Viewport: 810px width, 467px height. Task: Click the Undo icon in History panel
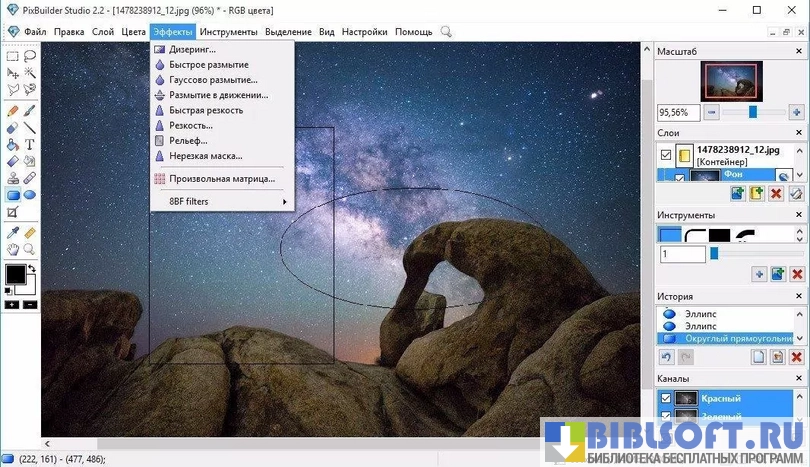pyautogui.click(x=666, y=357)
